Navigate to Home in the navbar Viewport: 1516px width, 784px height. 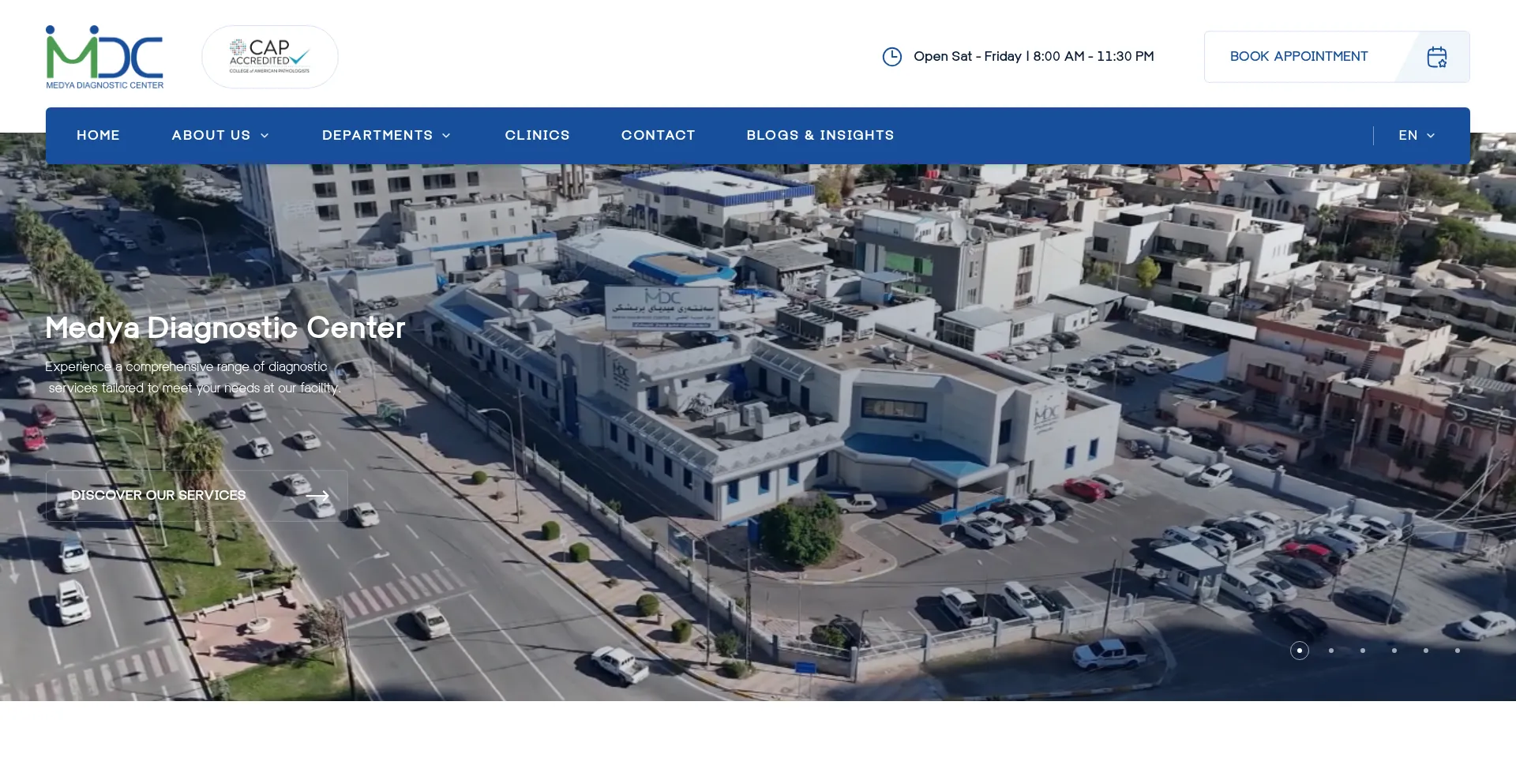click(x=98, y=136)
